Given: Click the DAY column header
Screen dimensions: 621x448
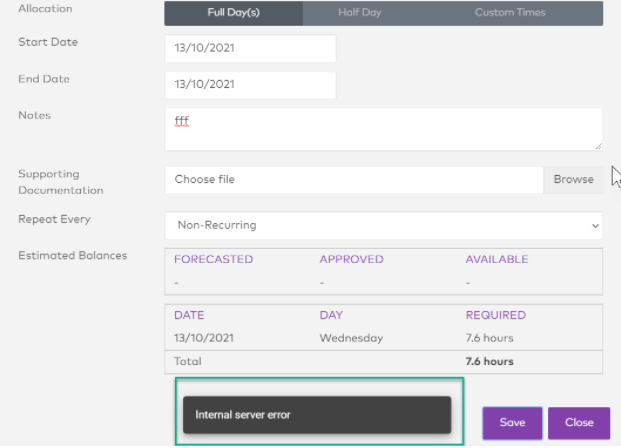Looking at the screenshot, I should point(331,315).
